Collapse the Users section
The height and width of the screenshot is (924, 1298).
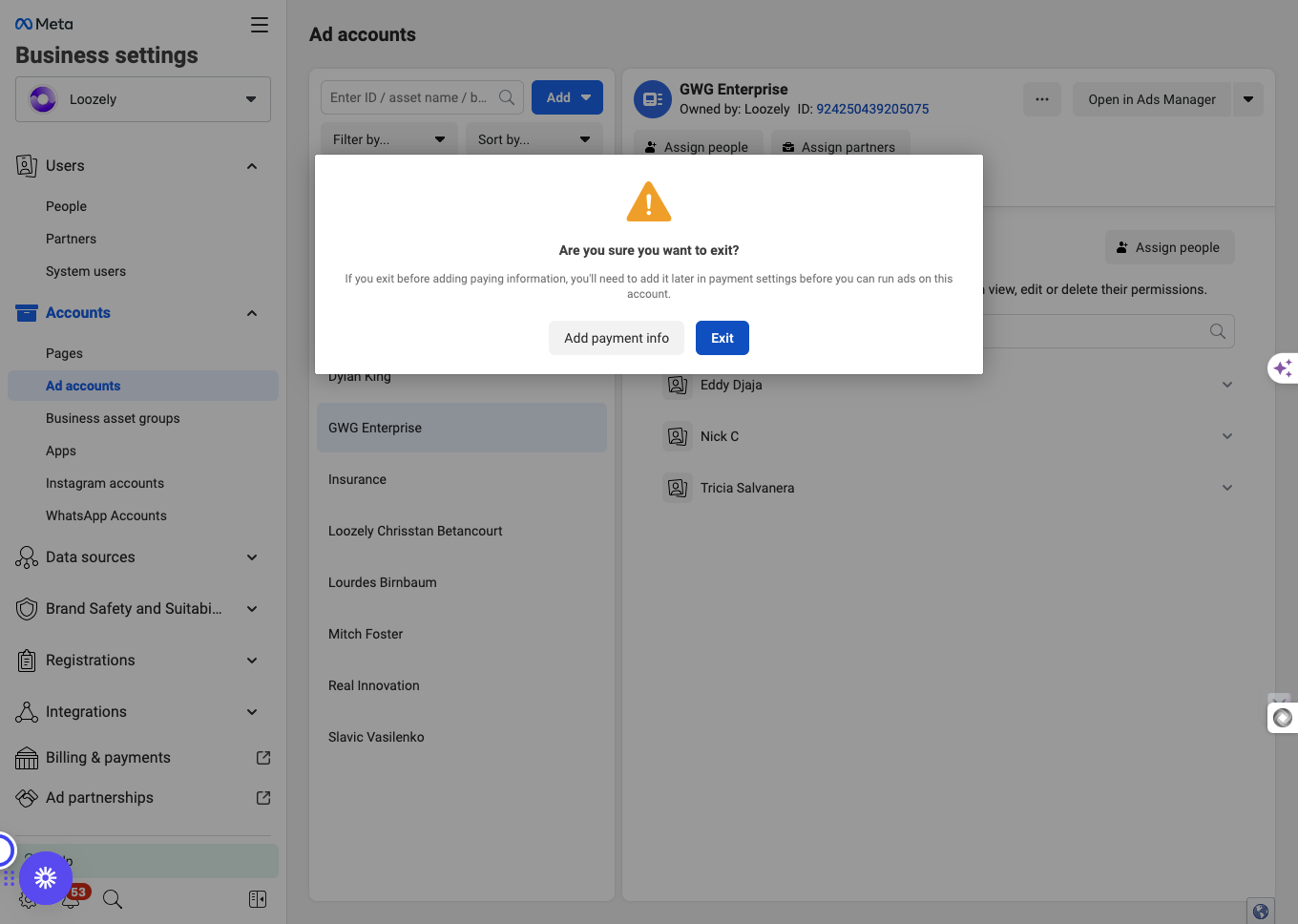click(x=252, y=166)
